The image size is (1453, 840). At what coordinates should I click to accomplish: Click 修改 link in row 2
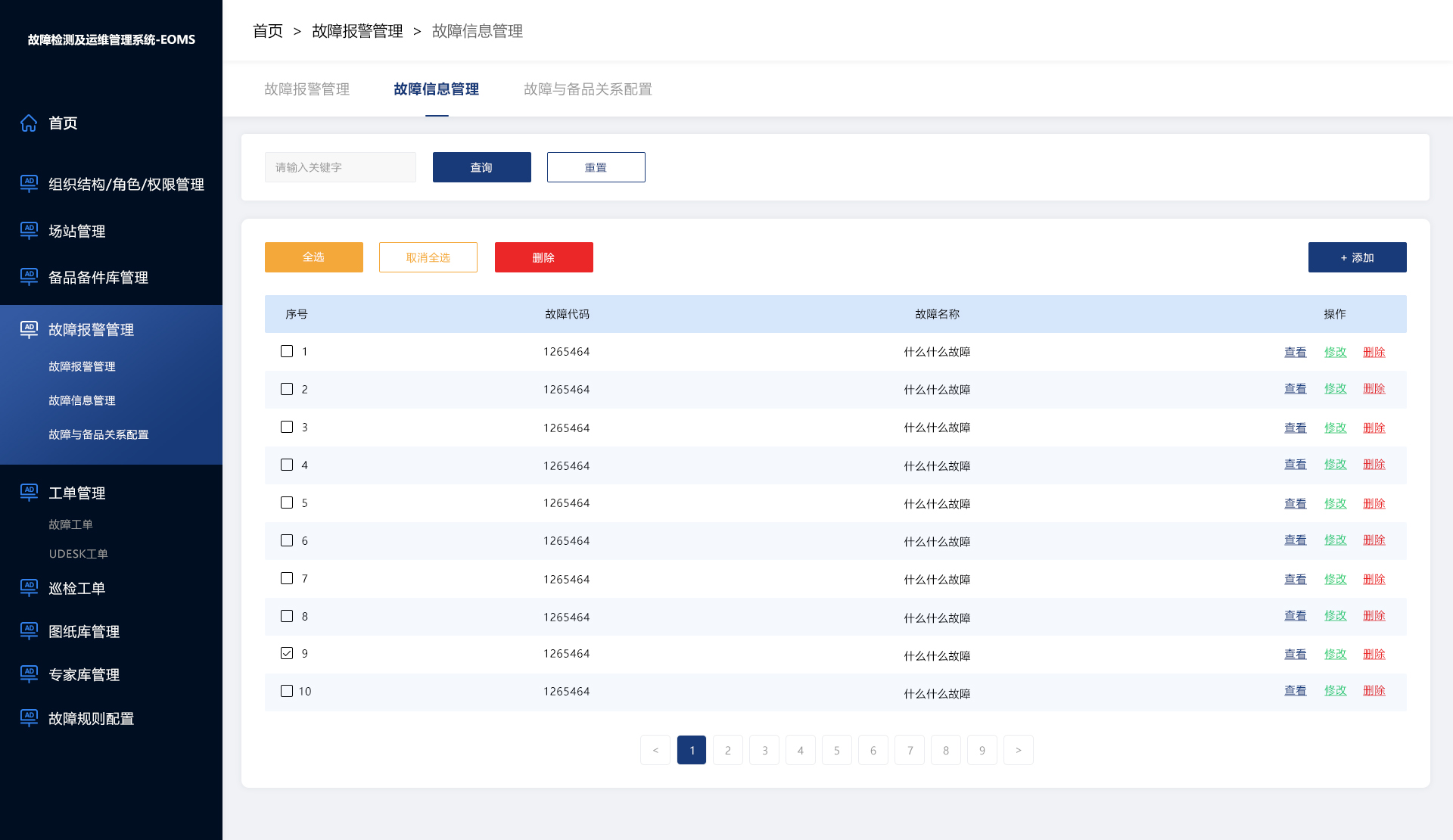1336,388
